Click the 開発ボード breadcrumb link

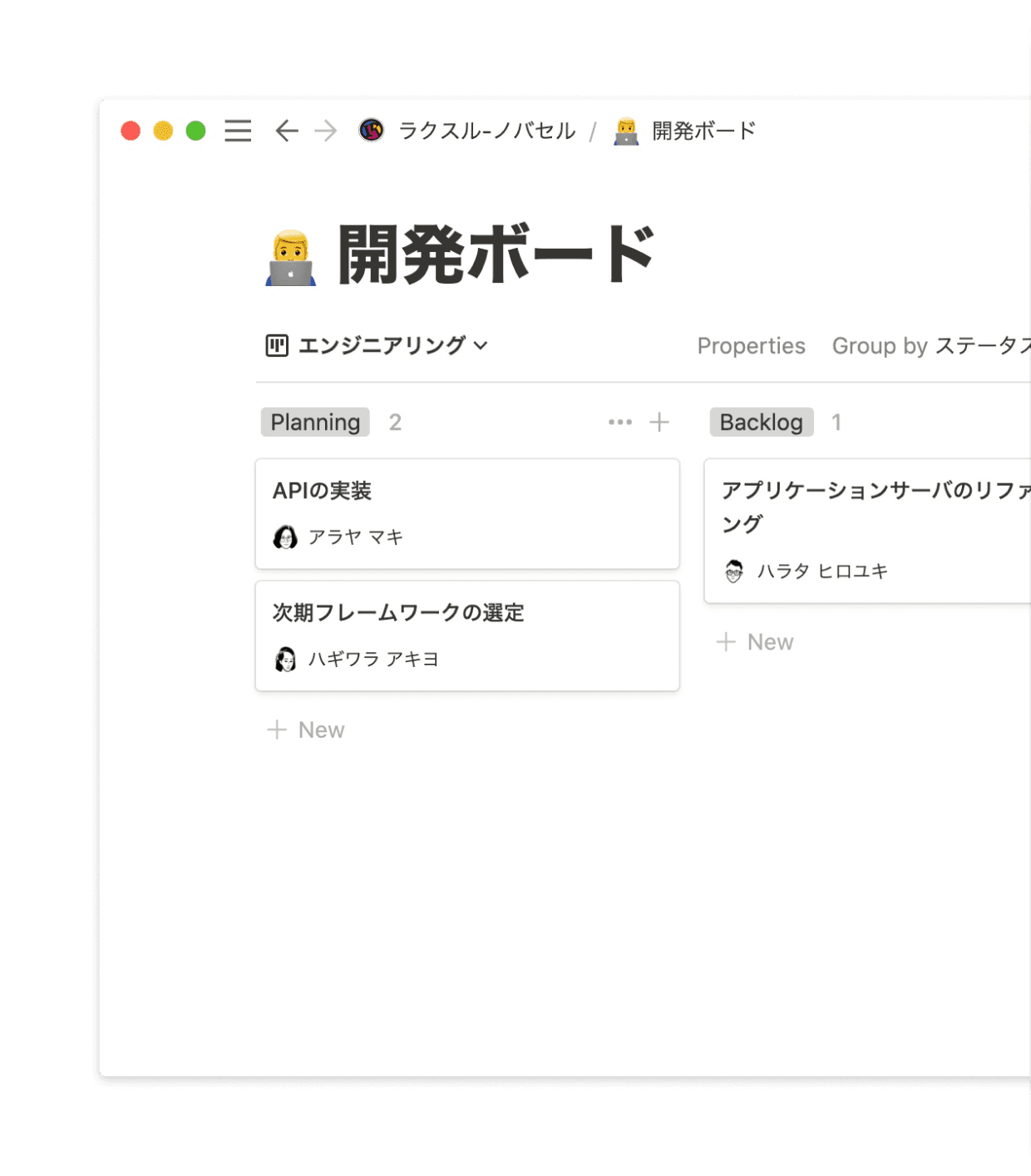click(703, 131)
